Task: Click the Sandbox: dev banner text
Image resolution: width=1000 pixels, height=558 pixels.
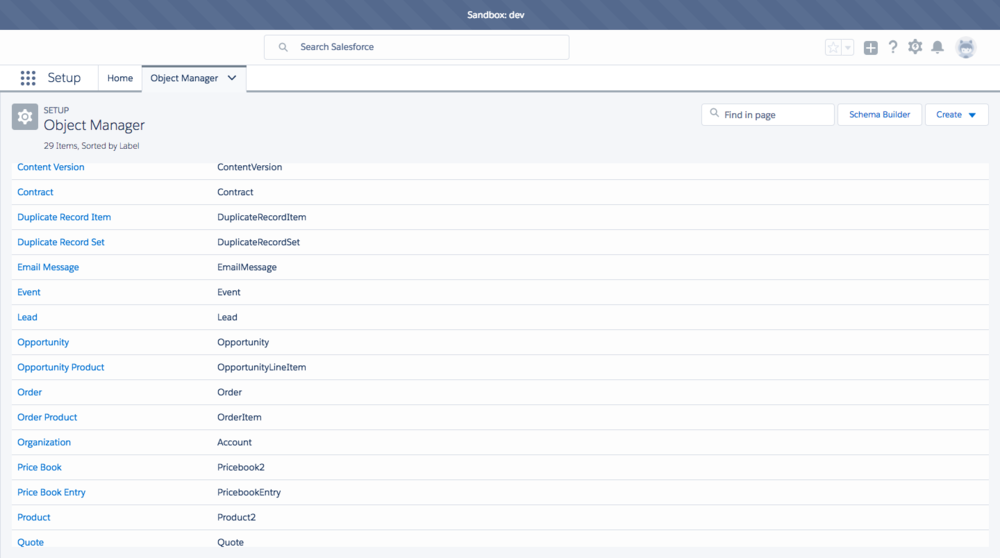Action: coord(496,15)
